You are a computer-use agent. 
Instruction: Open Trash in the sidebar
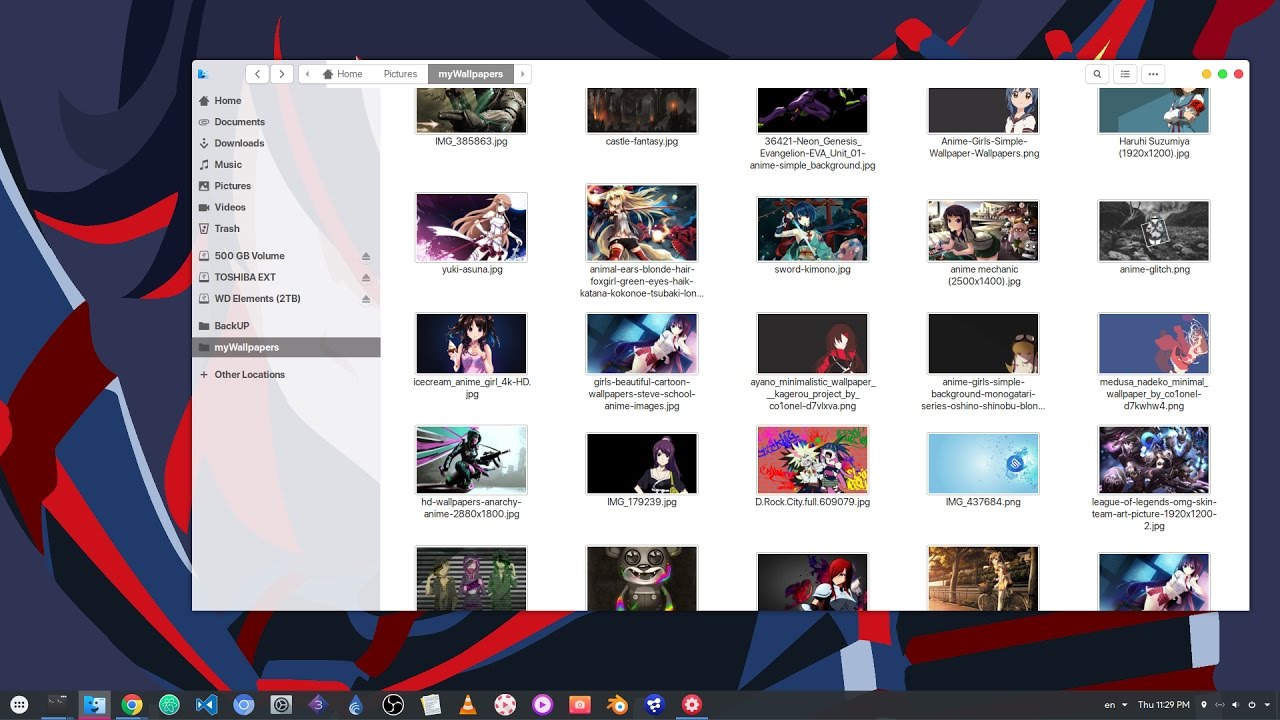pos(286,228)
